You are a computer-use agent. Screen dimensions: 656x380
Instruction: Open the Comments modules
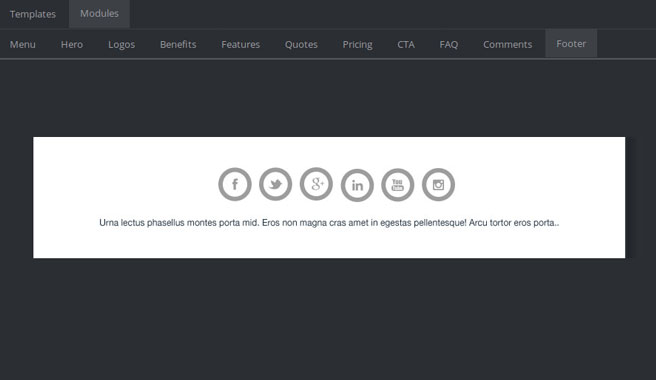pos(507,44)
